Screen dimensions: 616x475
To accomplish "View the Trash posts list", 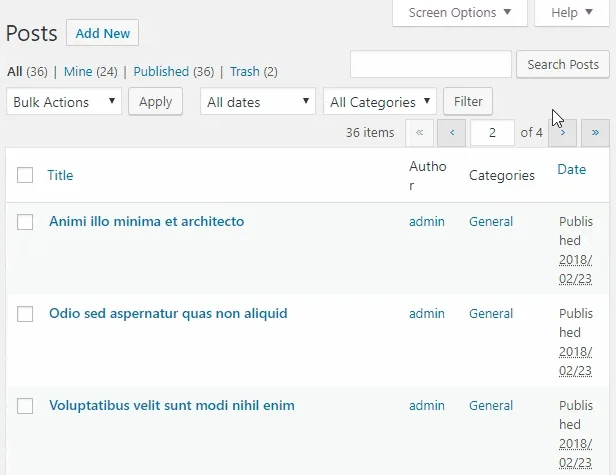I will pos(244,72).
